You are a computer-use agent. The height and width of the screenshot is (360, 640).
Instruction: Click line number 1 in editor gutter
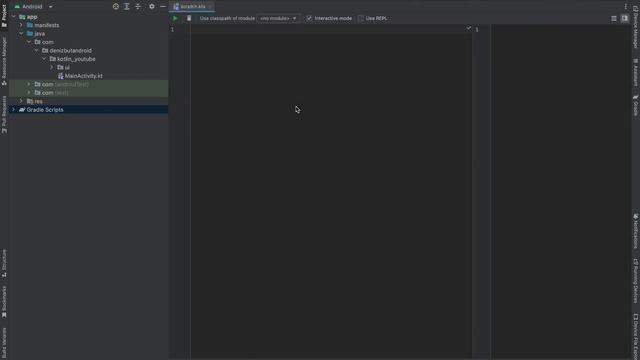pyautogui.click(x=173, y=29)
